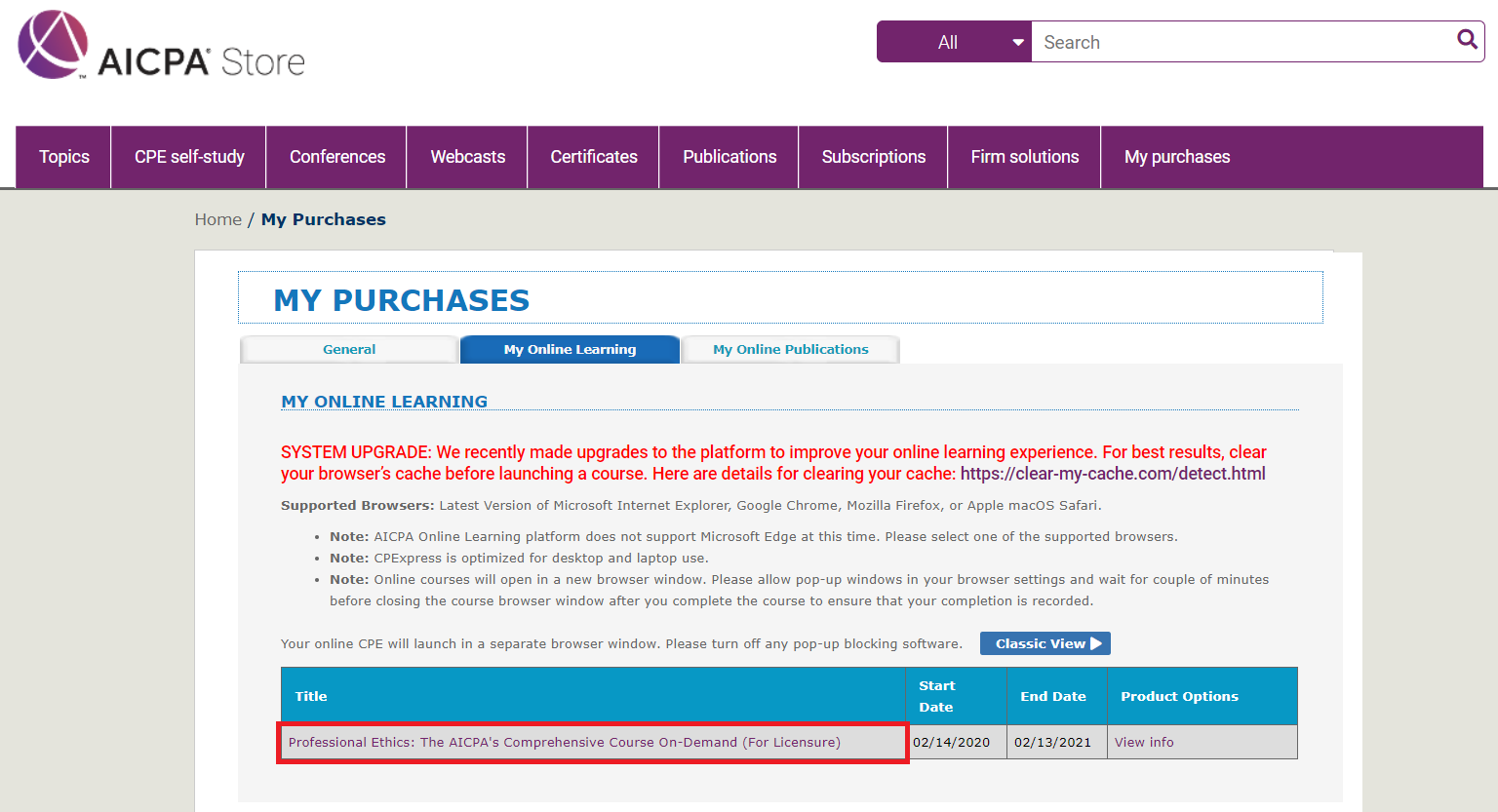Go to the Conferences menu item
Image resolution: width=1498 pixels, height=812 pixels.
pos(337,157)
